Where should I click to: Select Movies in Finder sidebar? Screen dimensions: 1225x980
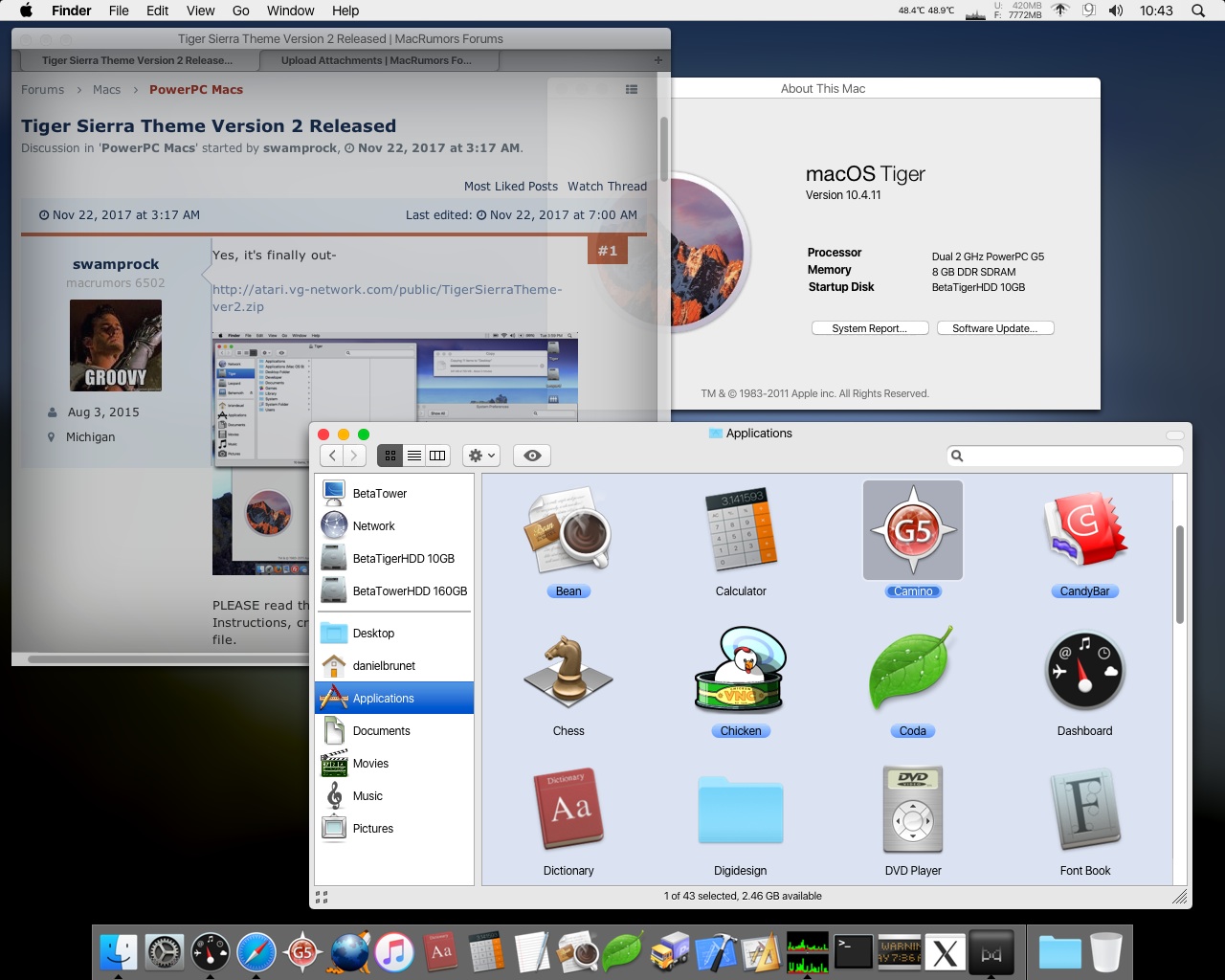394,764
